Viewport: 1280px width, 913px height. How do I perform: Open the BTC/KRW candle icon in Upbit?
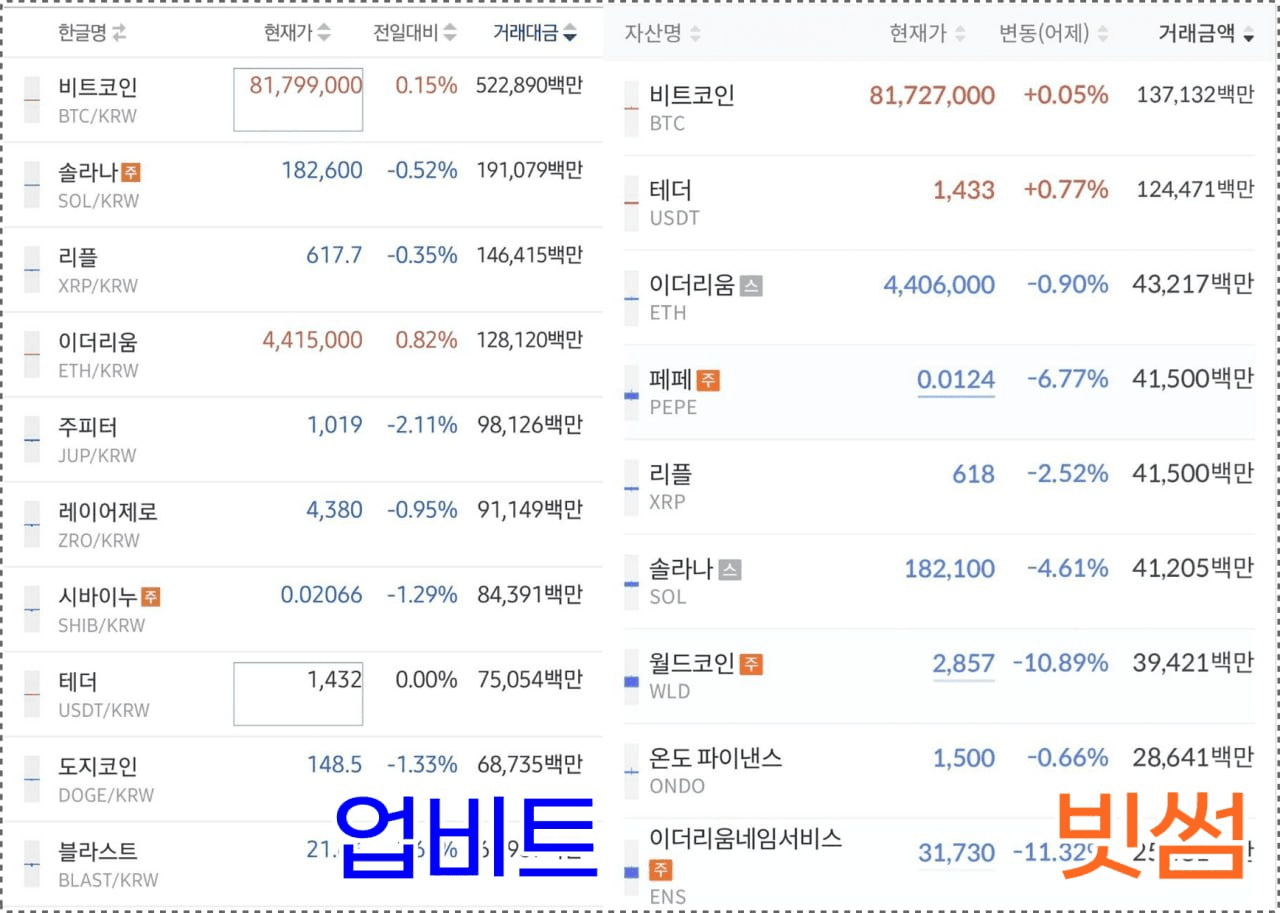point(32,100)
